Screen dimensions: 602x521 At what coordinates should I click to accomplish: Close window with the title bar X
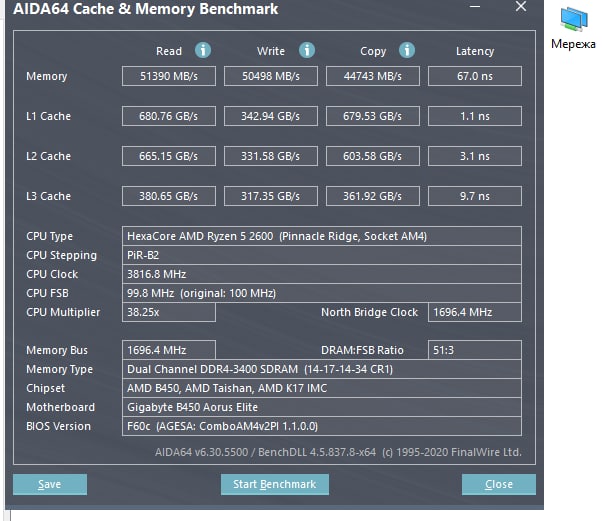(521, 6)
